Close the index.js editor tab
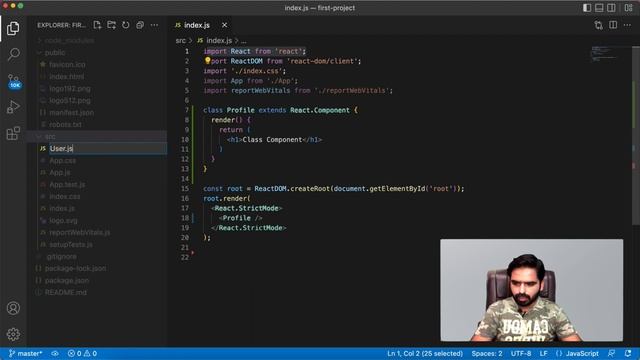This screenshot has height=360, width=640. pos(224,25)
